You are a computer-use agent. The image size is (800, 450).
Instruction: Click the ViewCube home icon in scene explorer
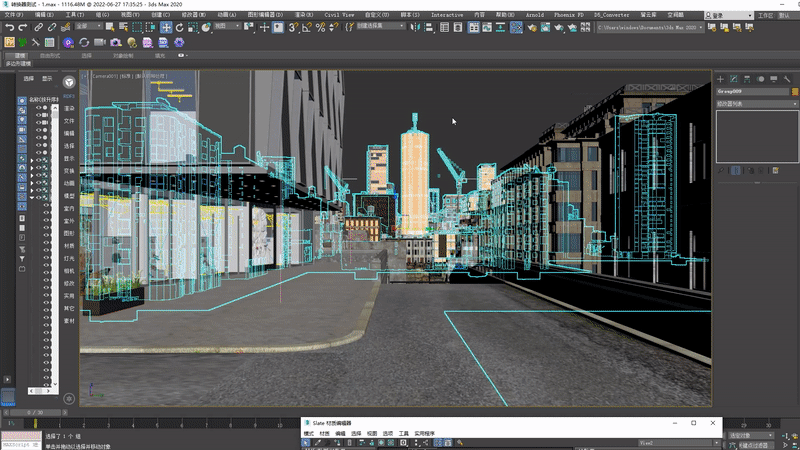click(68, 82)
